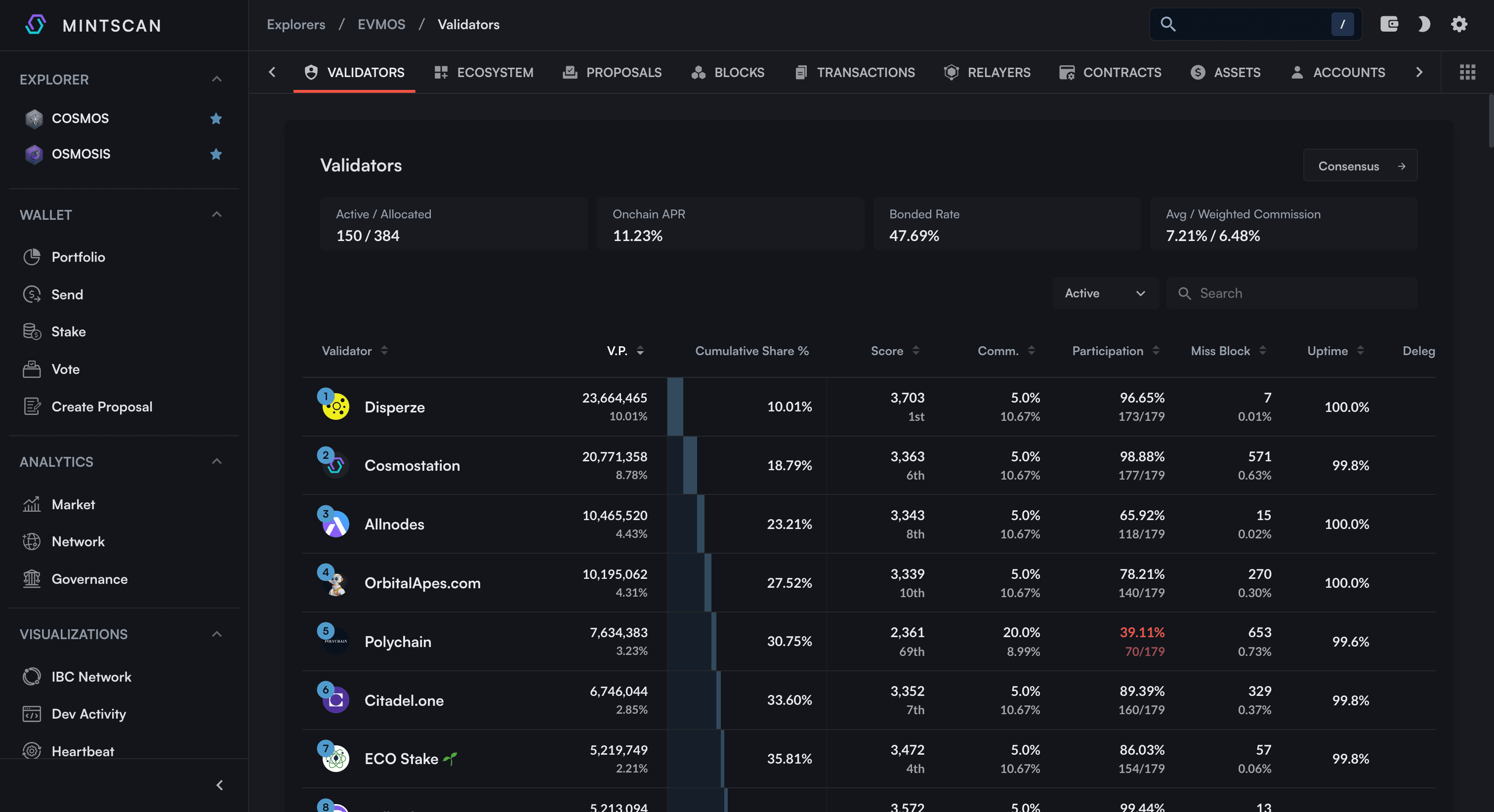Sort by Validator column
This screenshot has height=812, width=1494.
(x=354, y=350)
